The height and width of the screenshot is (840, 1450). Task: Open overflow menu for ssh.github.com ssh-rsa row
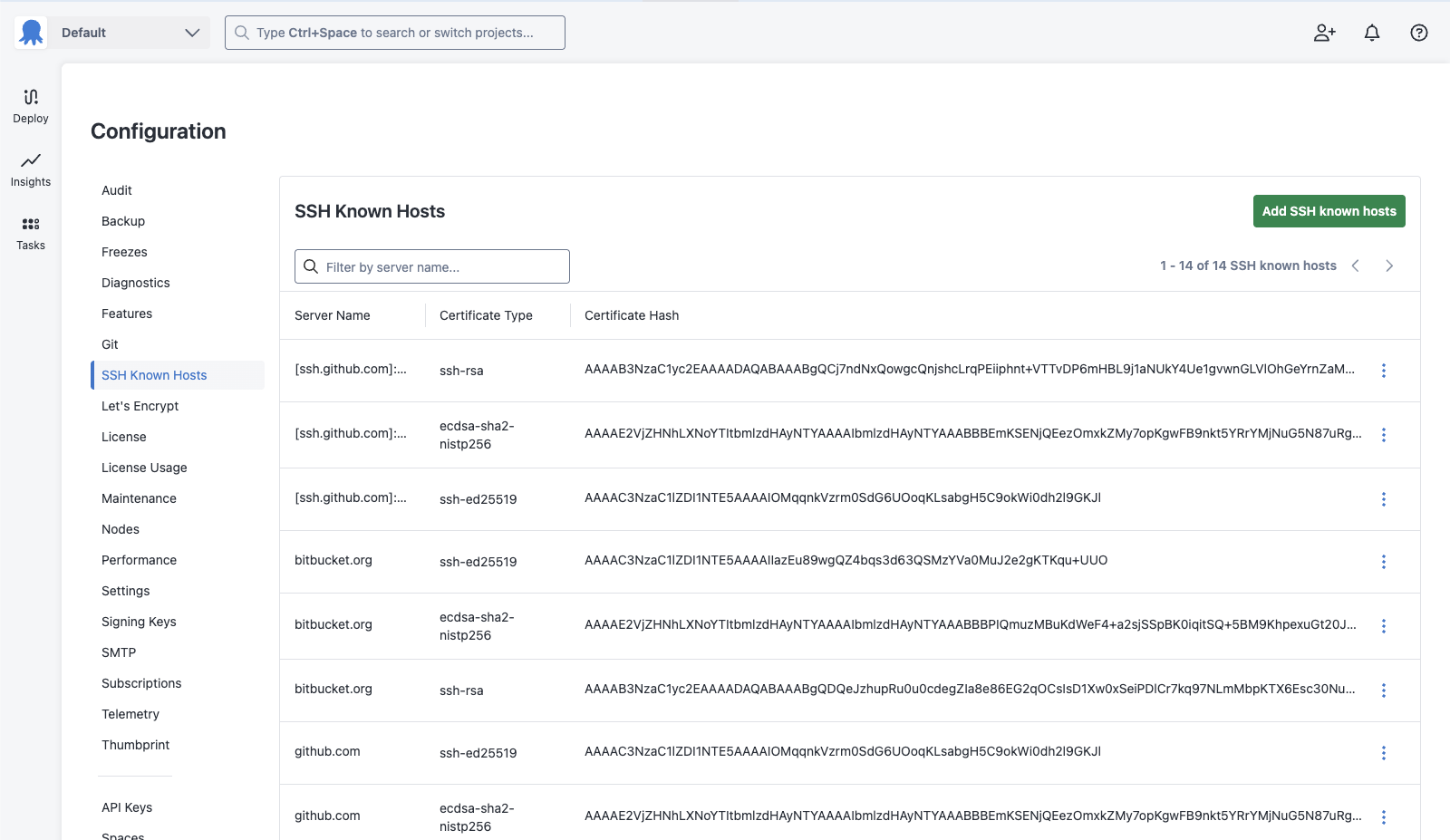coord(1384,371)
